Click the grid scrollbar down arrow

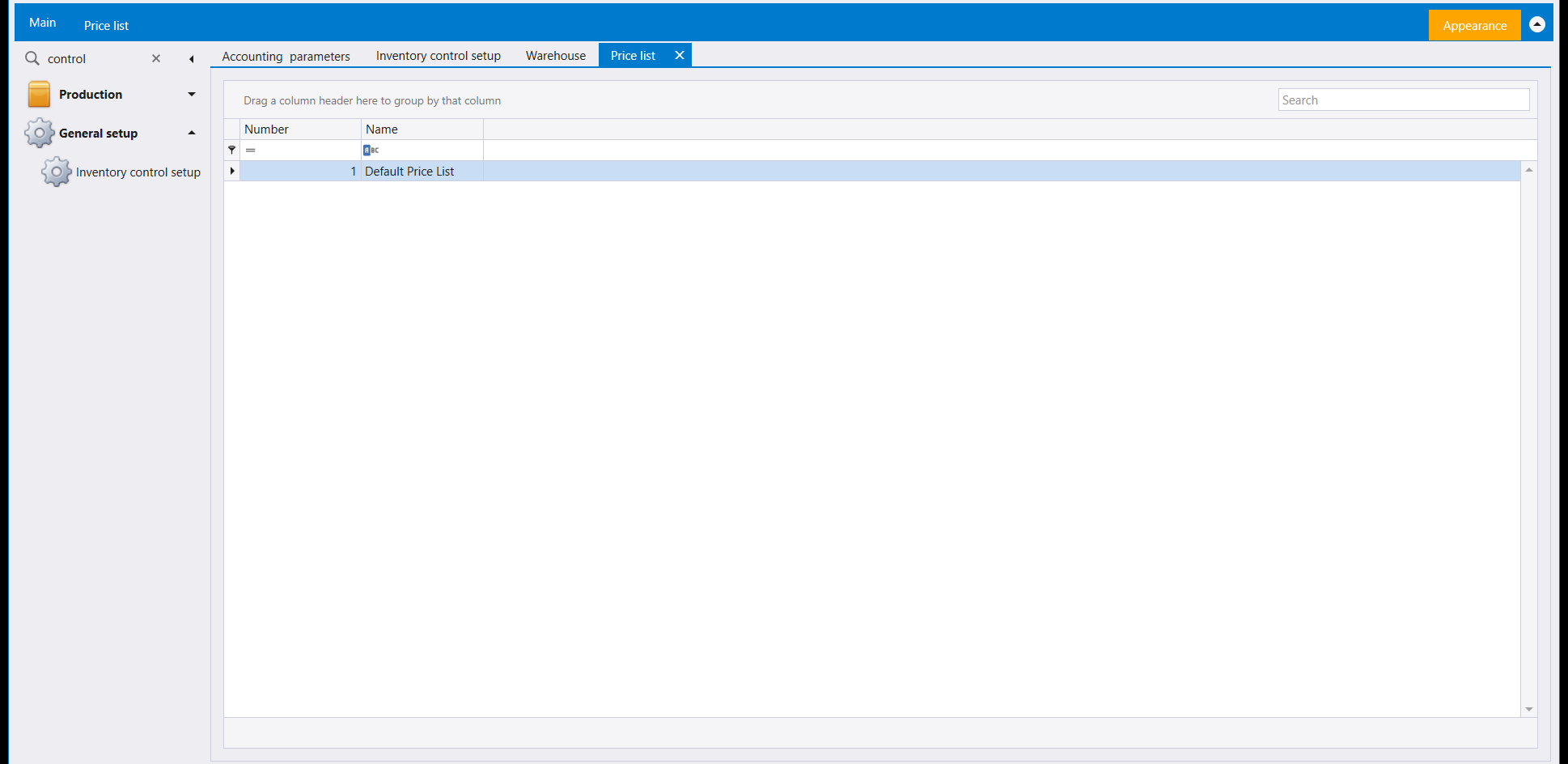pos(1529,709)
